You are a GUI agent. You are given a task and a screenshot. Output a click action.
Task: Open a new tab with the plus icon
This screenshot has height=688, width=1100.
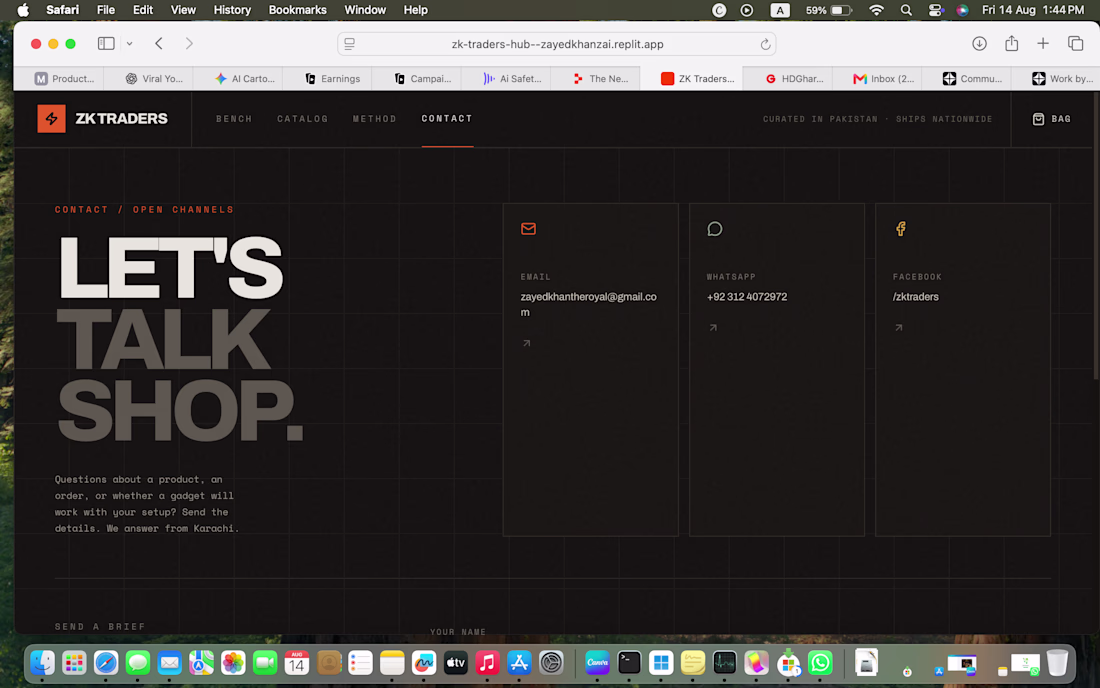1043,43
